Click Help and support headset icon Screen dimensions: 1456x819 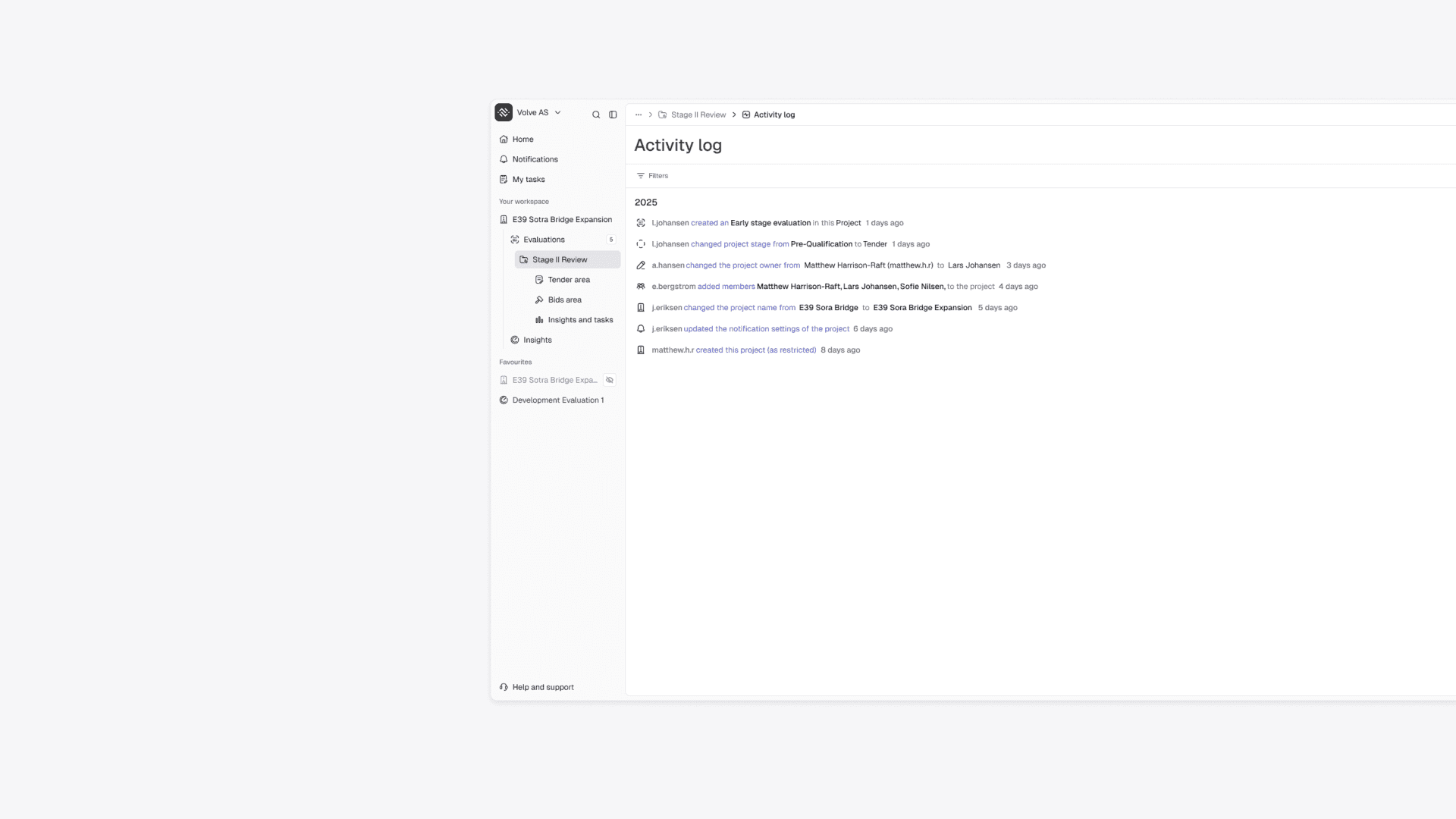point(504,687)
